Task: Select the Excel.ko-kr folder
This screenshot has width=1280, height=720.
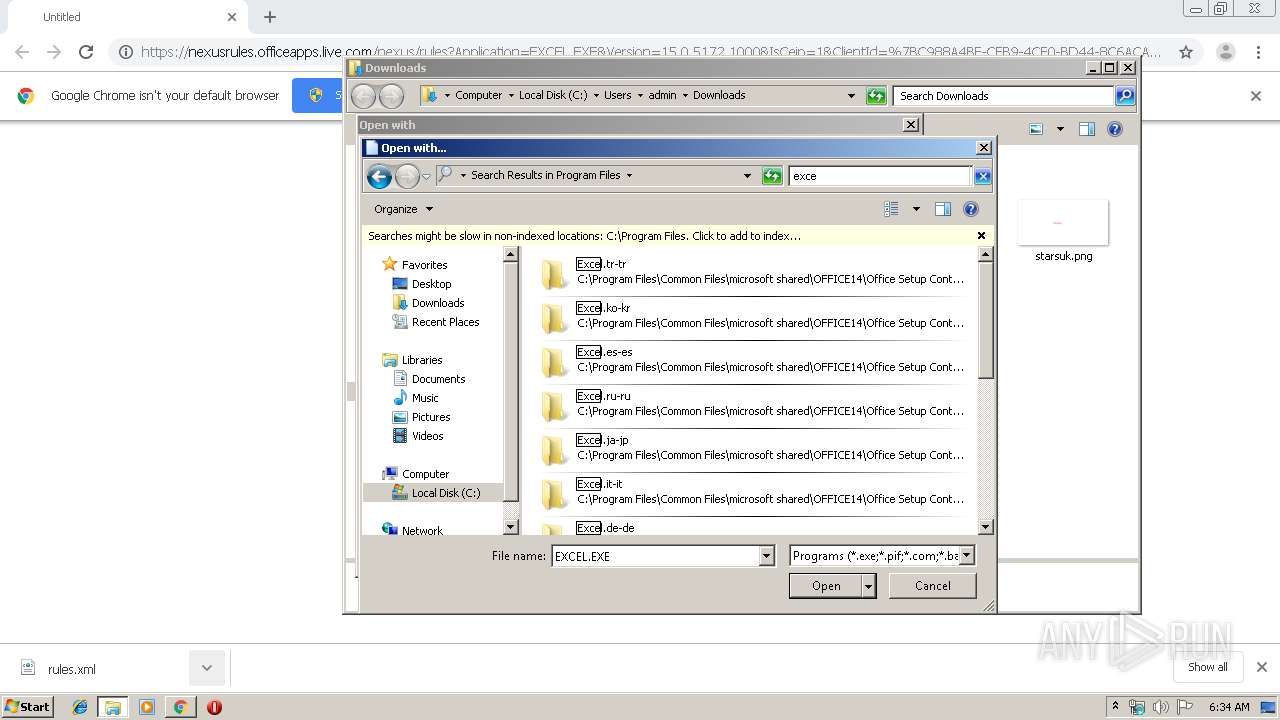Action: pyautogui.click(x=755, y=316)
